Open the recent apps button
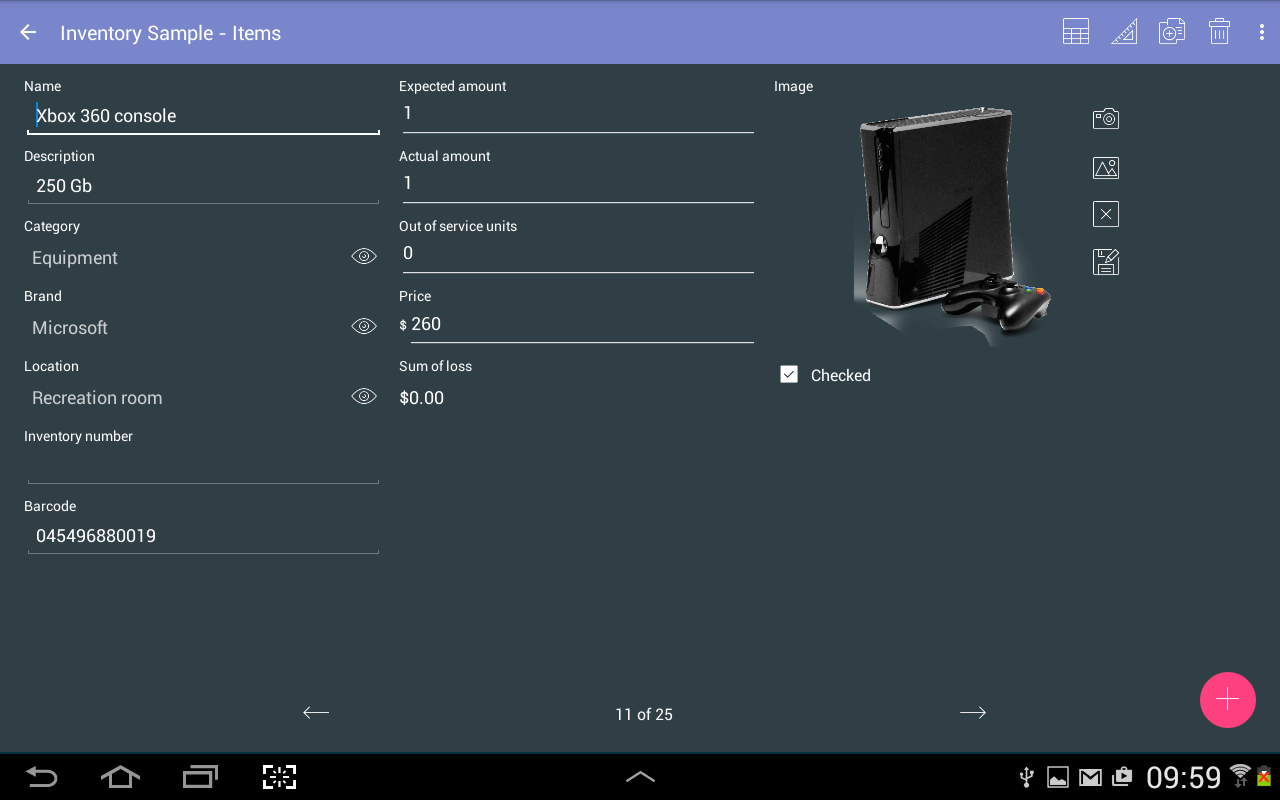The image size is (1280, 800). pyautogui.click(x=200, y=777)
